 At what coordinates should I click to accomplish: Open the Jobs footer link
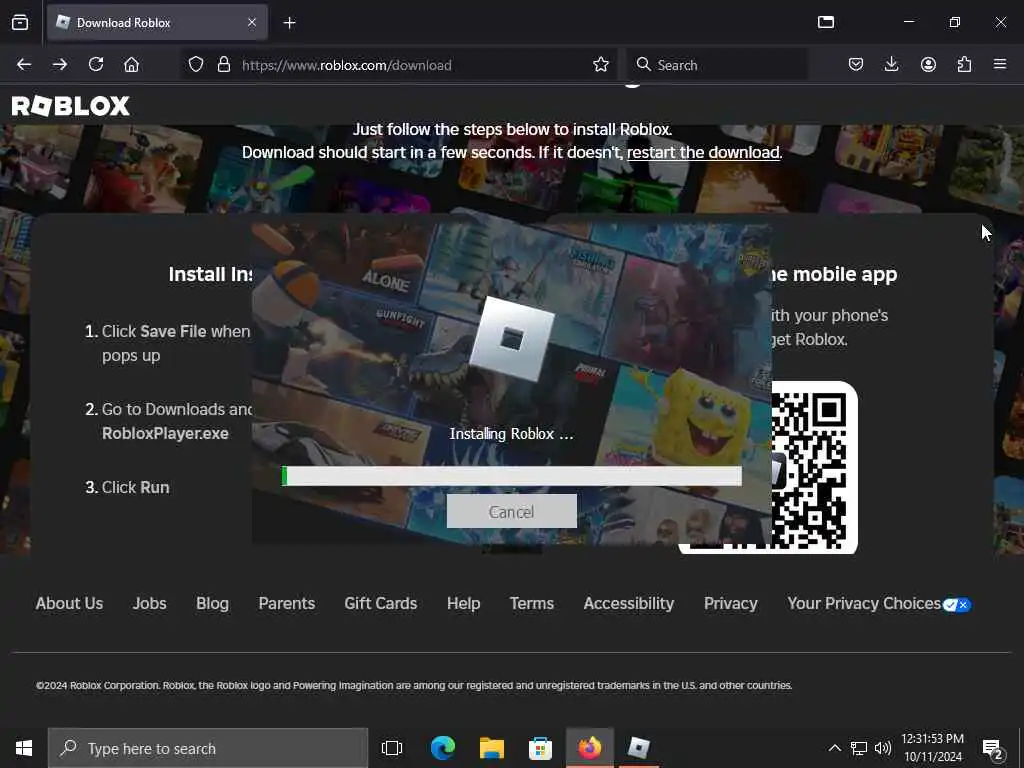pyautogui.click(x=150, y=603)
